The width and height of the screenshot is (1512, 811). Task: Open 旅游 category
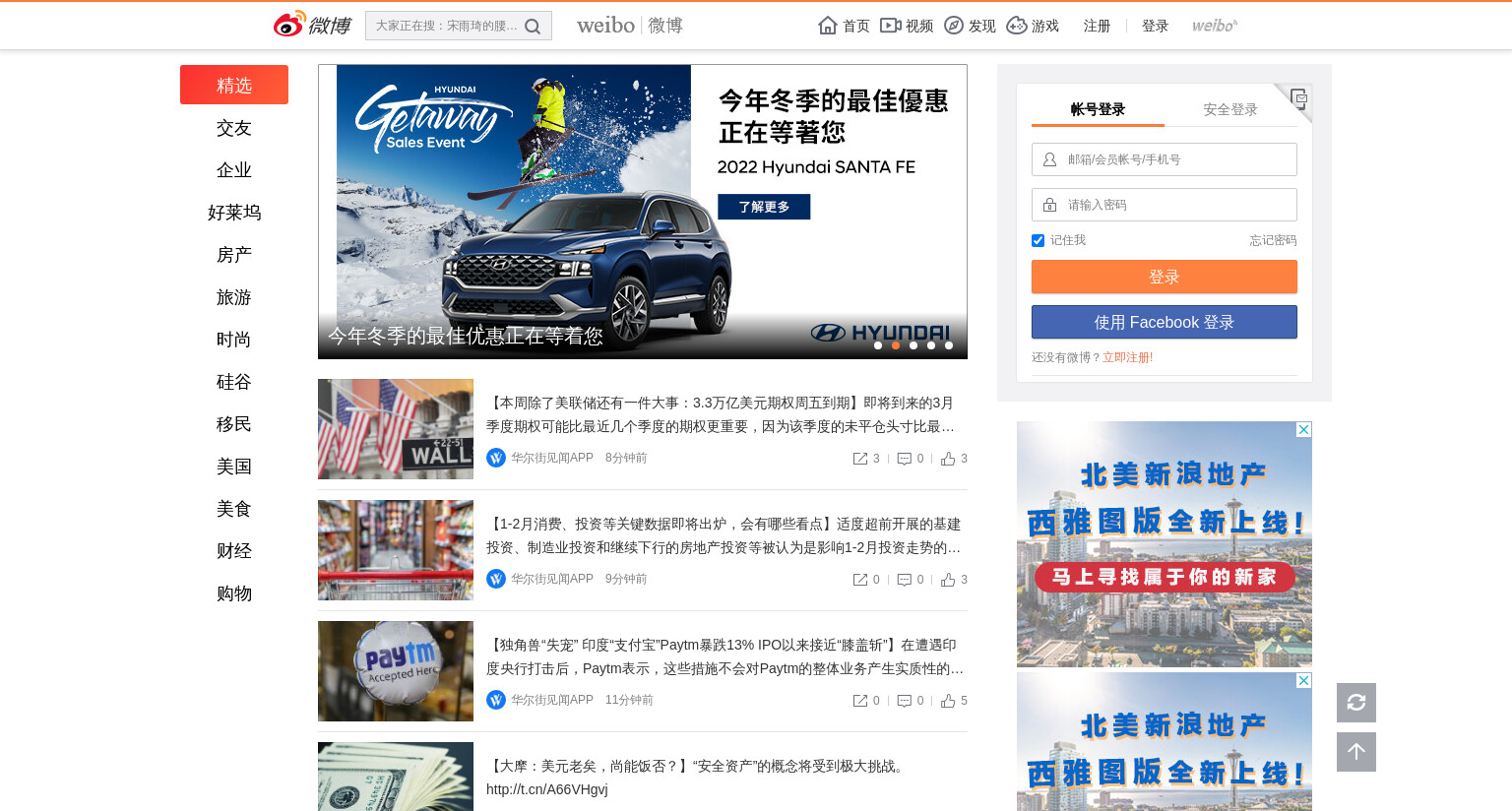234,297
